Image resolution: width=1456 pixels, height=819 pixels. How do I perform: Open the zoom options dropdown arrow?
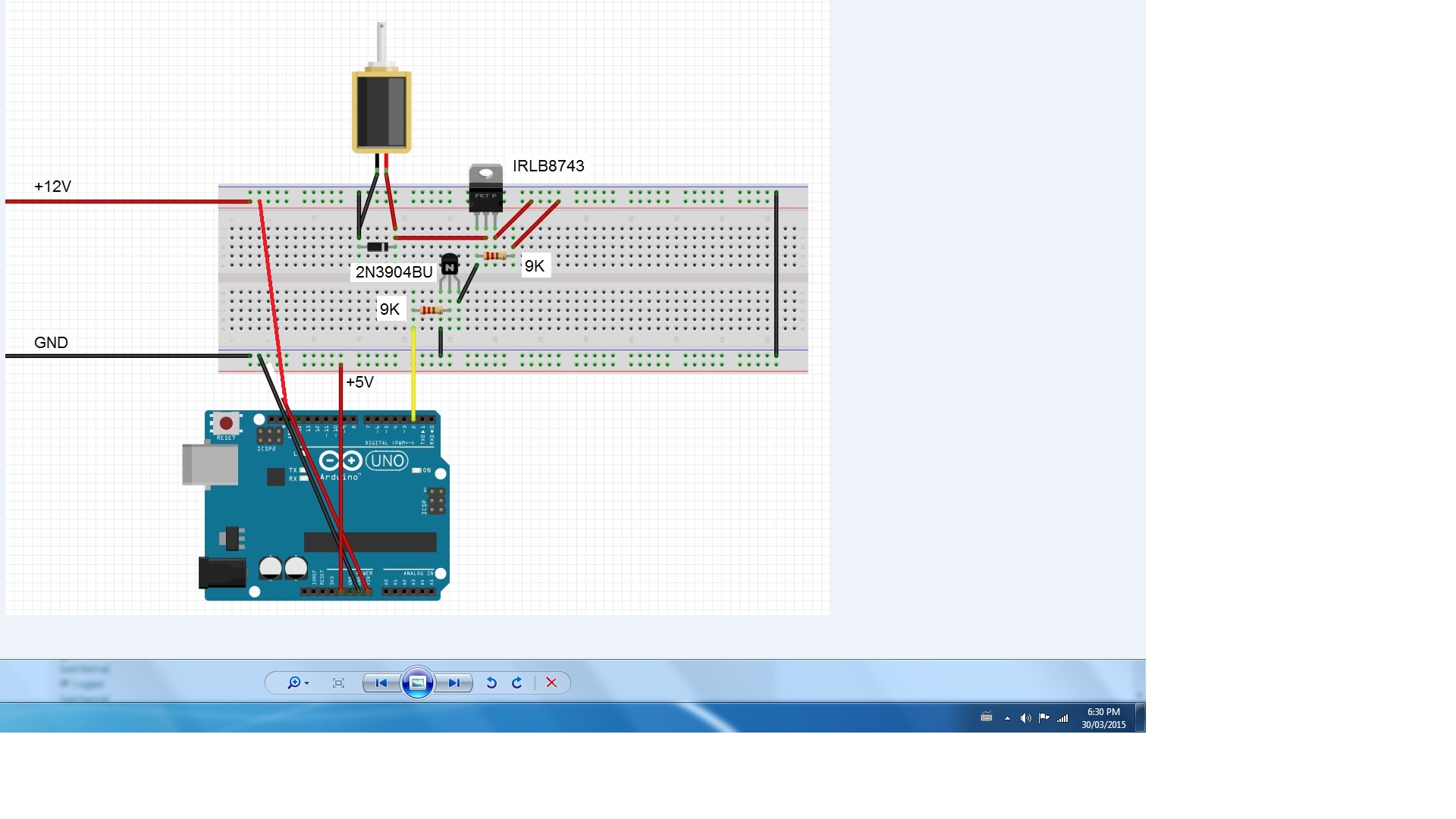click(x=307, y=682)
